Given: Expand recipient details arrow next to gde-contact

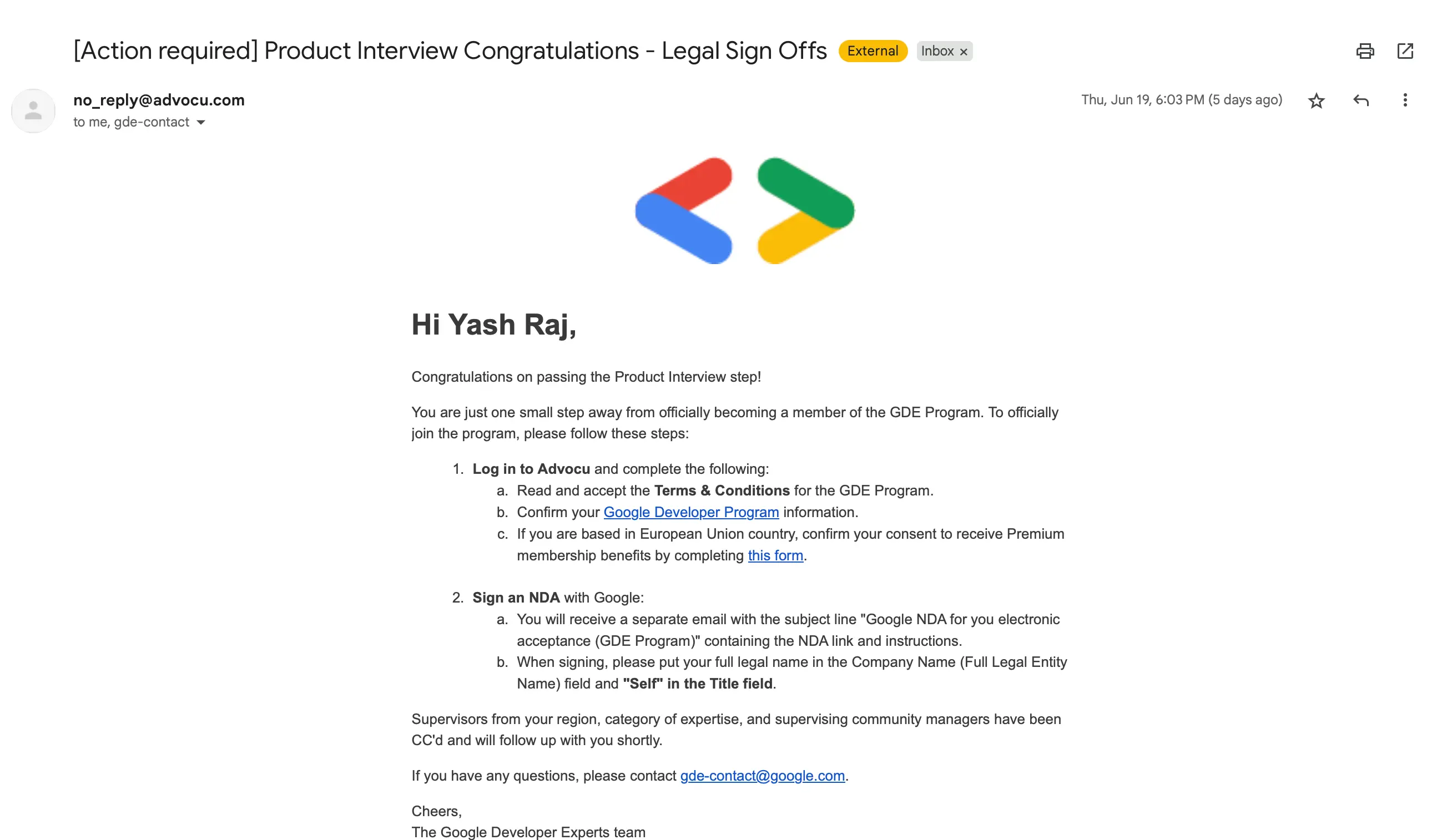Looking at the screenshot, I should pyautogui.click(x=200, y=122).
